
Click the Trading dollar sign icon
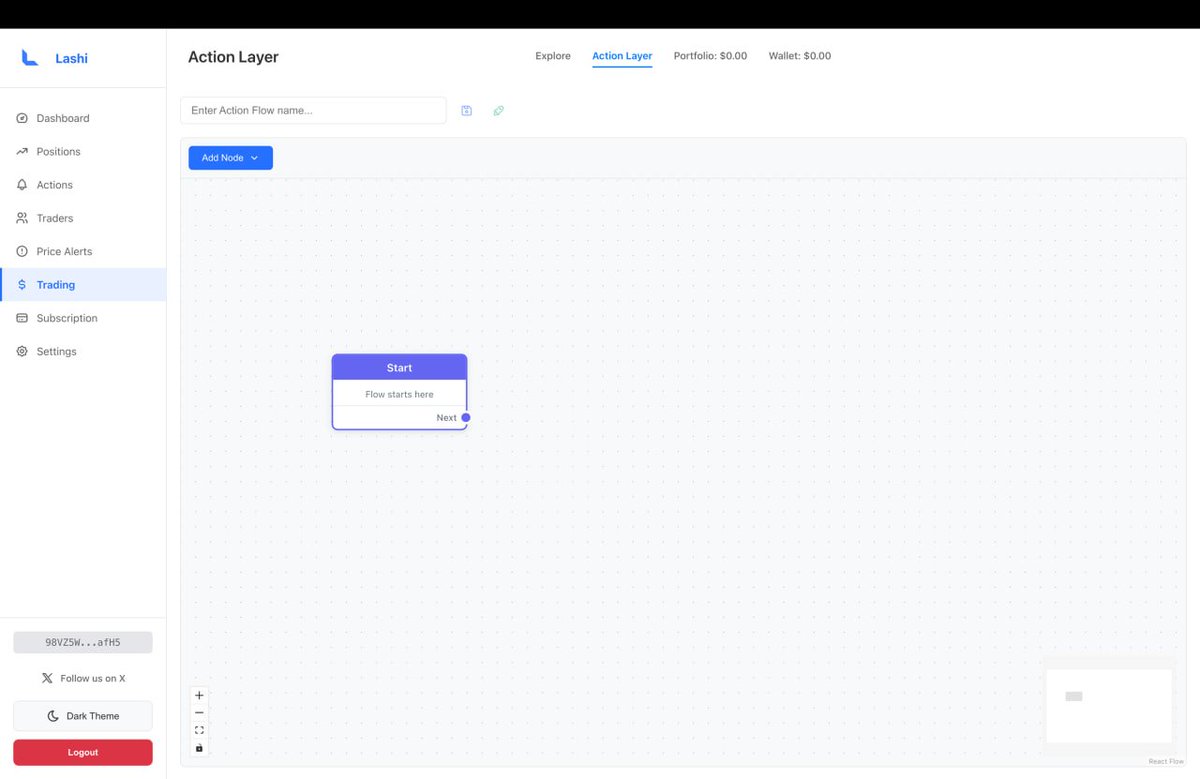pos(22,285)
